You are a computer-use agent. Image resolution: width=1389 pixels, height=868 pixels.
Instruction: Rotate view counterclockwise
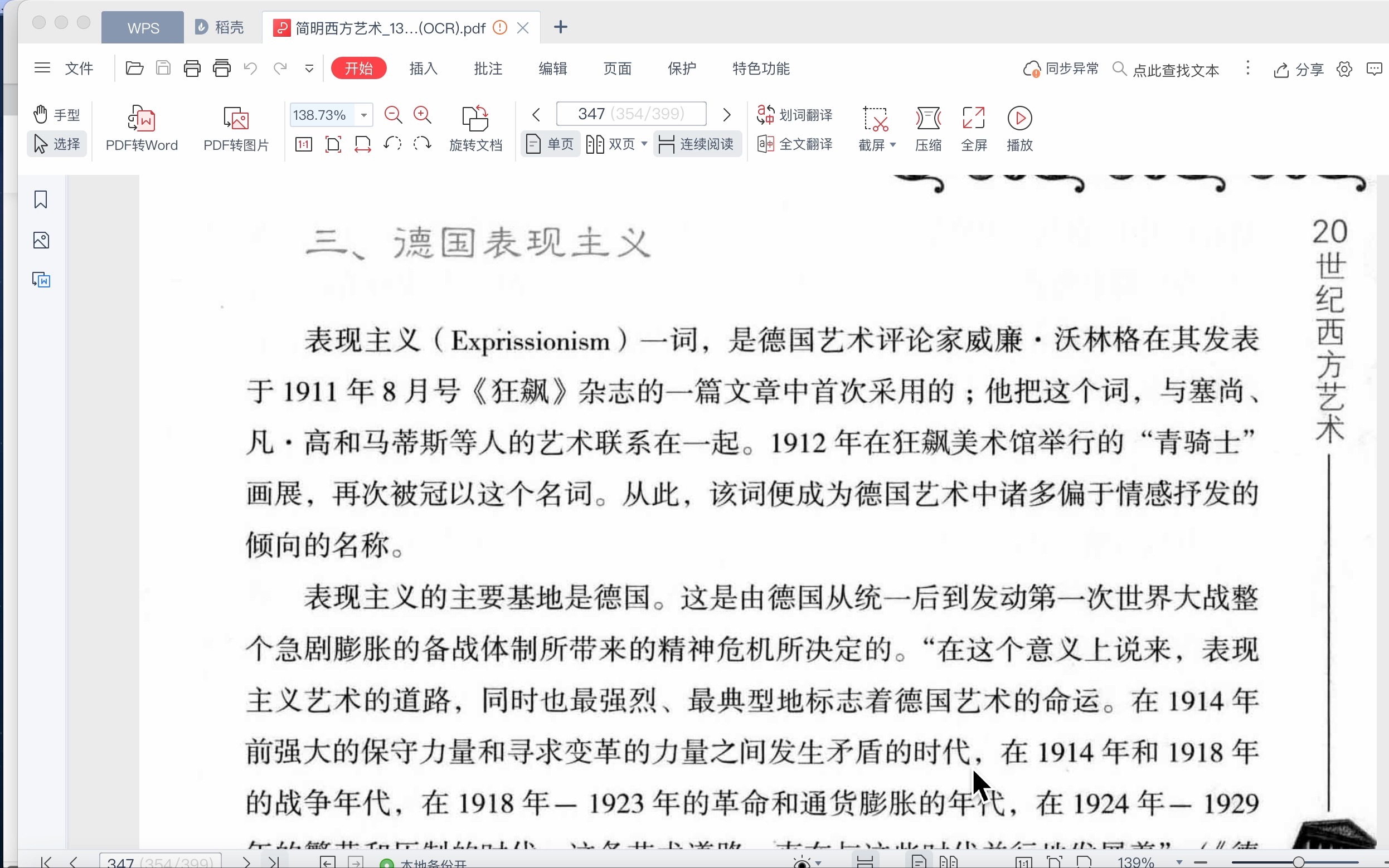(x=392, y=144)
